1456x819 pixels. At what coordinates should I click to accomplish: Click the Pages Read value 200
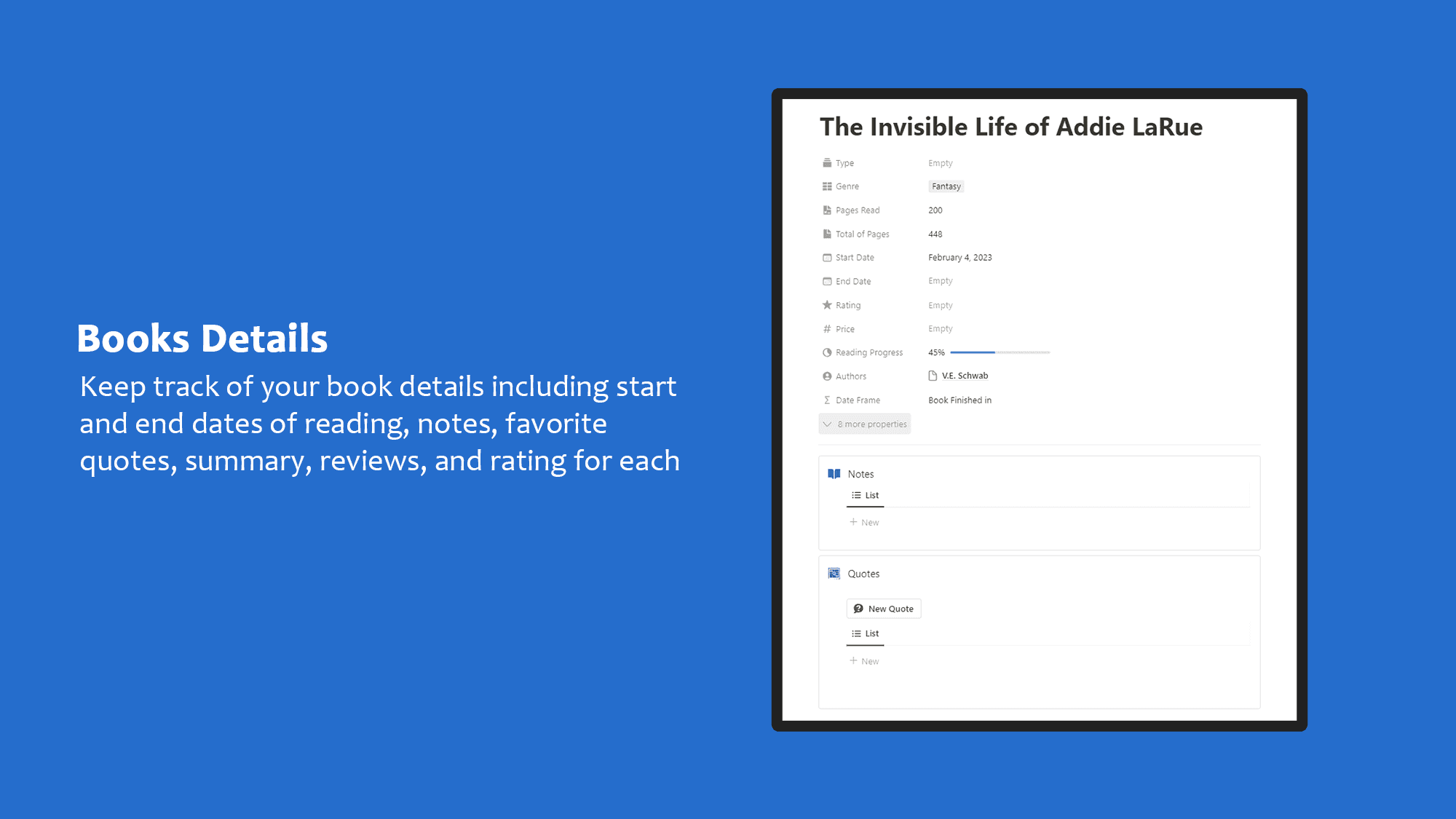(x=935, y=210)
